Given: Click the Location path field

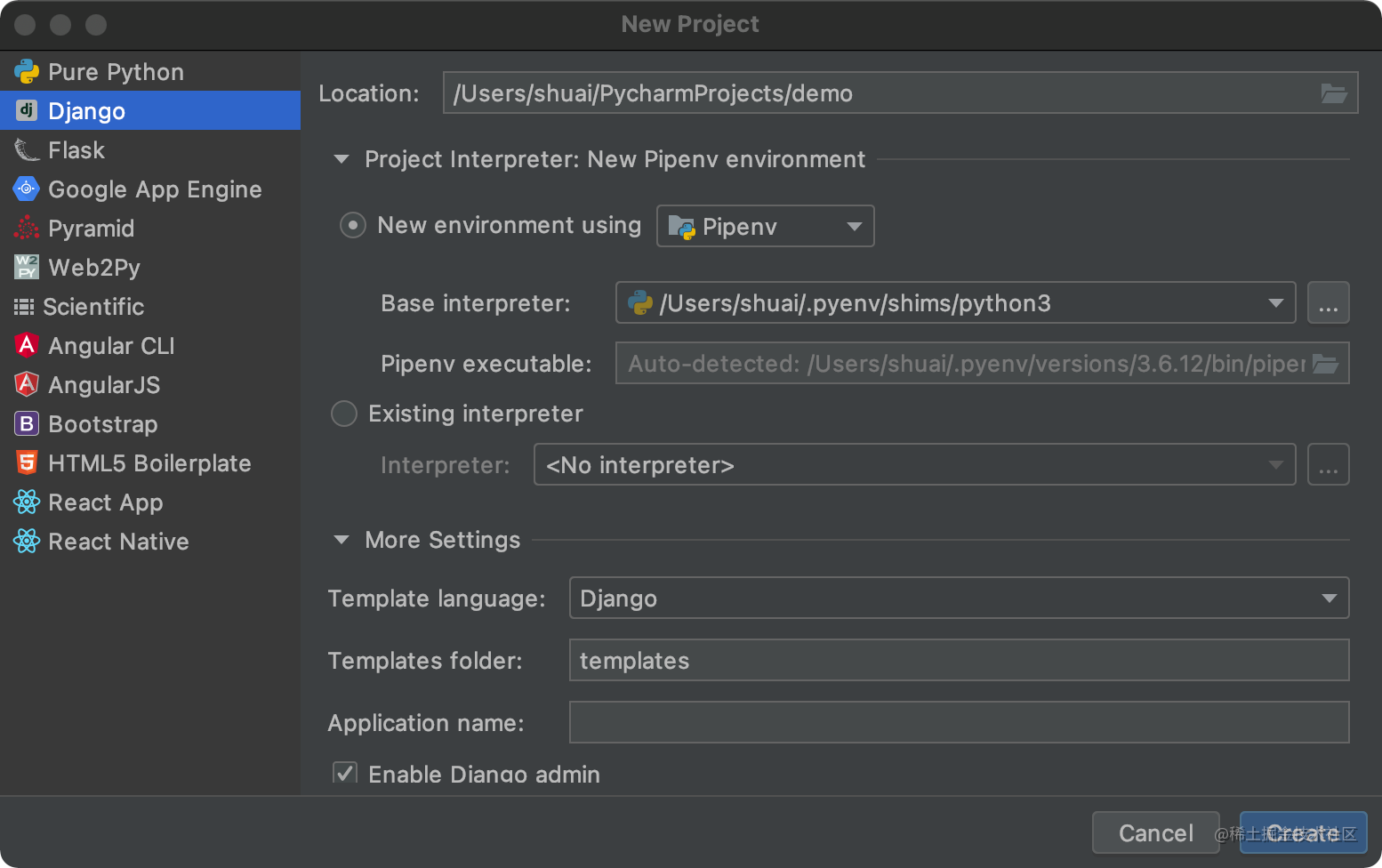Looking at the screenshot, I should click(x=900, y=92).
